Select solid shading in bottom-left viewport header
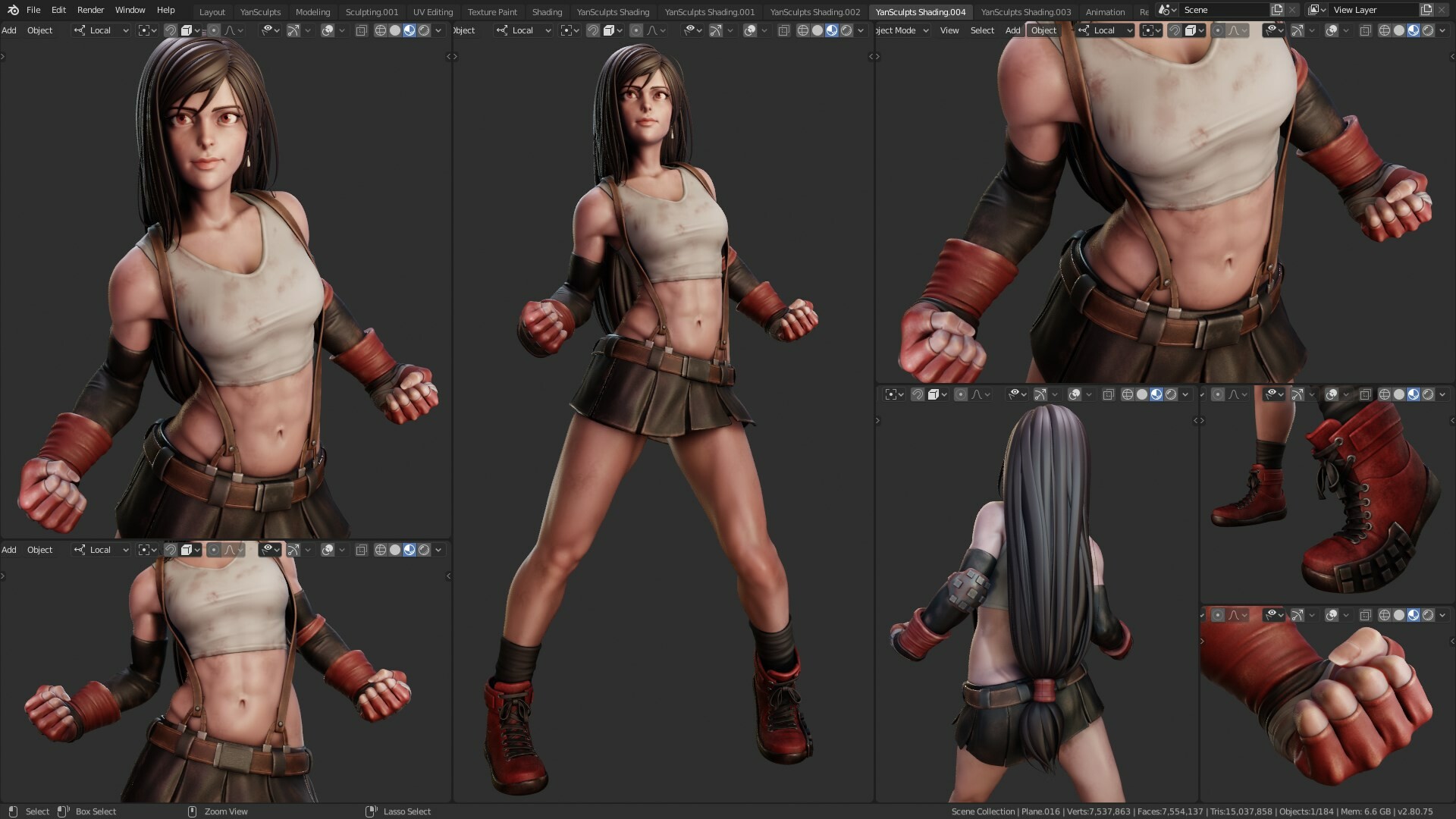The height and width of the screenshot is (819, 1456). pos(395,550)
